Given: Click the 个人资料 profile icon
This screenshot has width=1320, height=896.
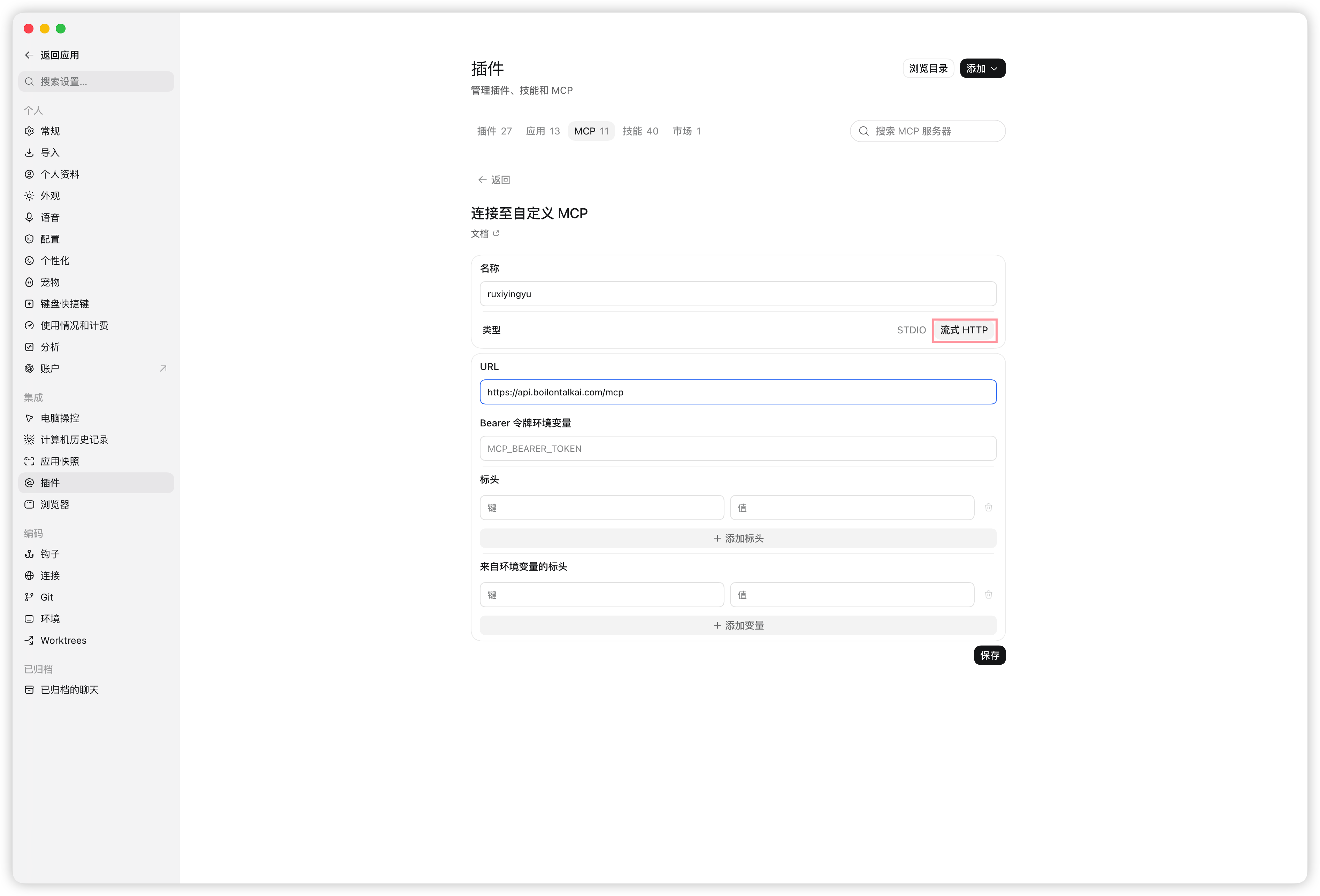Looking at the screenshot, I should (x=29, y=174).
